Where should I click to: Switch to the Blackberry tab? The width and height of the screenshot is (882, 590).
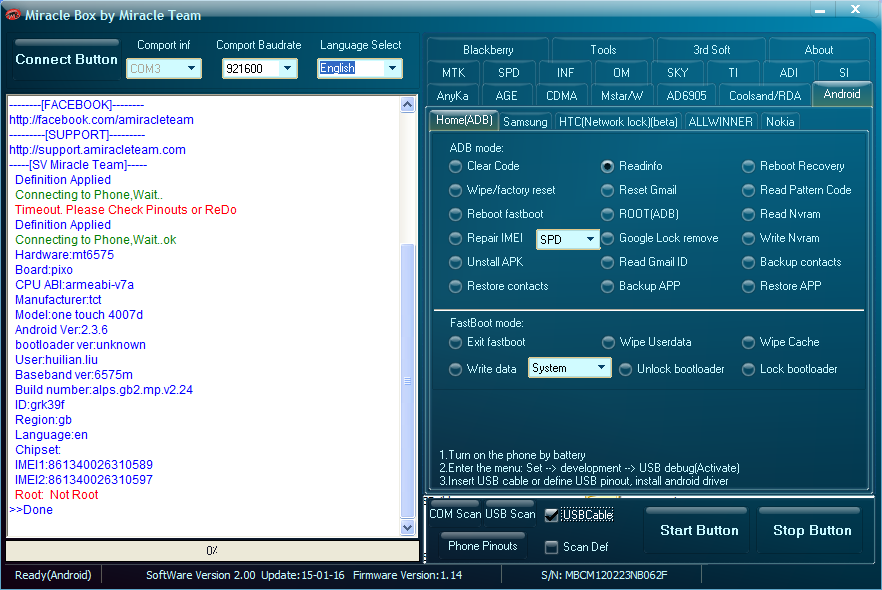(x=488, y=49)
